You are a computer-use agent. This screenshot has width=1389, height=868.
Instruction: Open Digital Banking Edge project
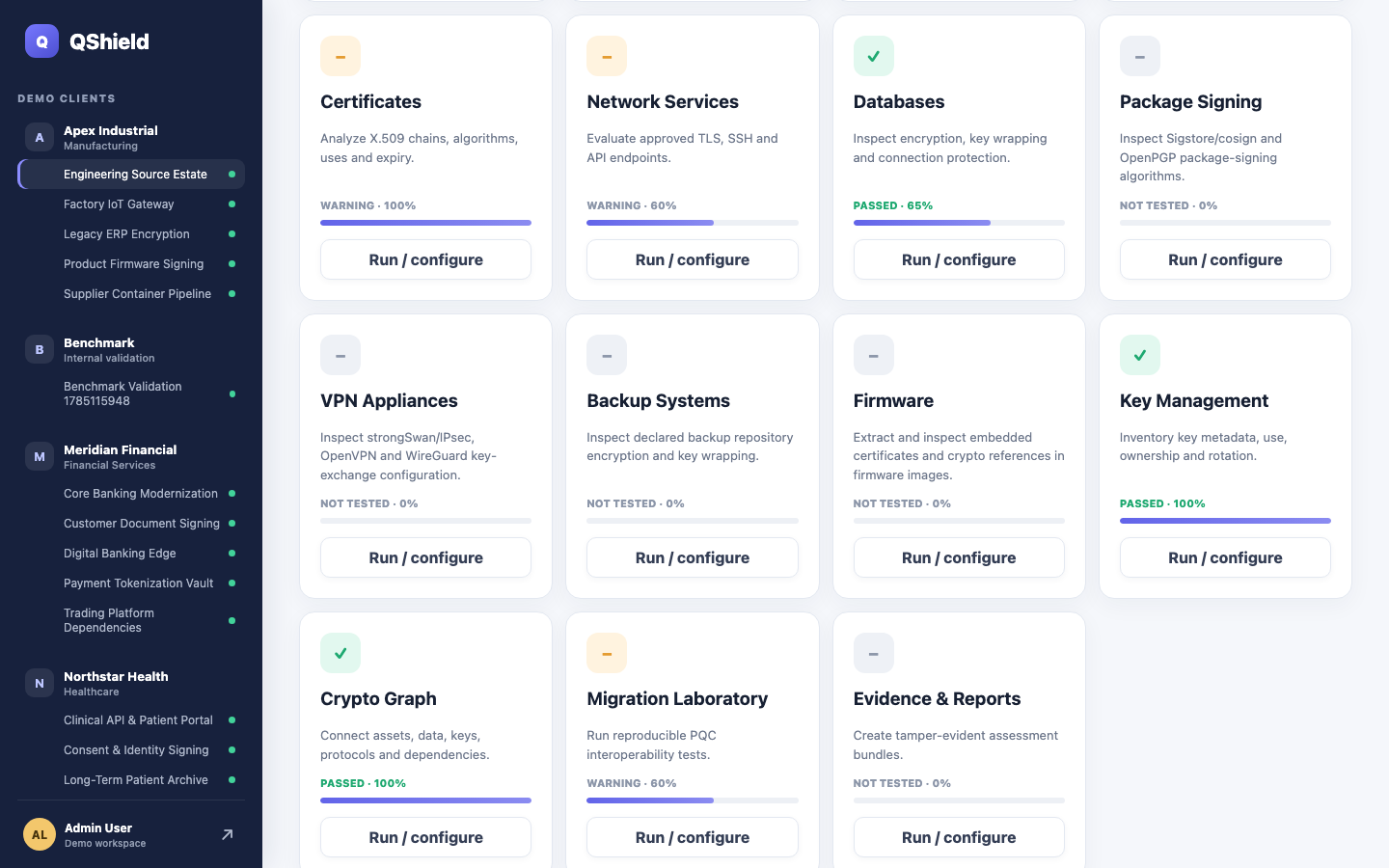[131, 554]
